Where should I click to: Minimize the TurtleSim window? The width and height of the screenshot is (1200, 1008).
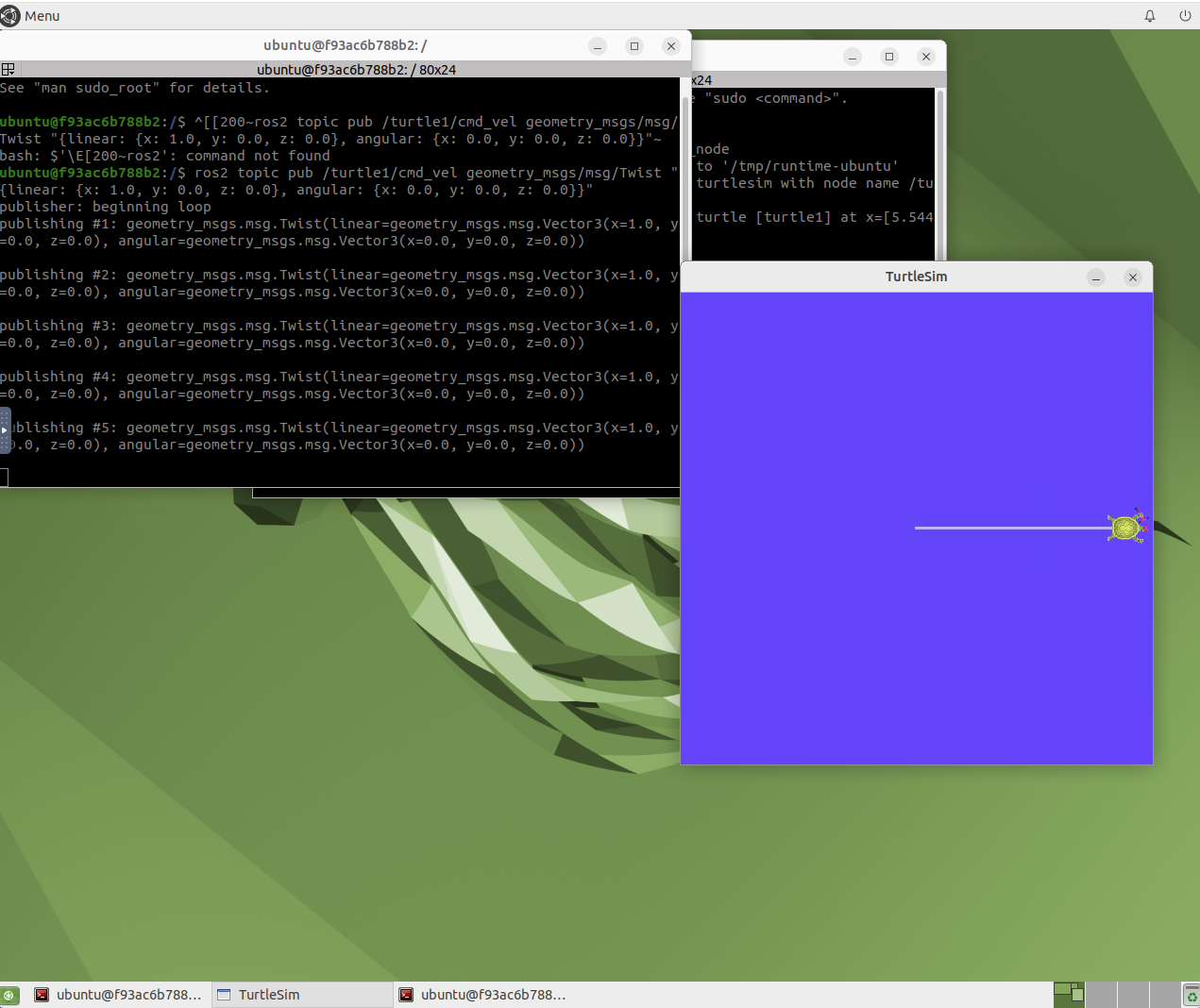click(1096, 277)
